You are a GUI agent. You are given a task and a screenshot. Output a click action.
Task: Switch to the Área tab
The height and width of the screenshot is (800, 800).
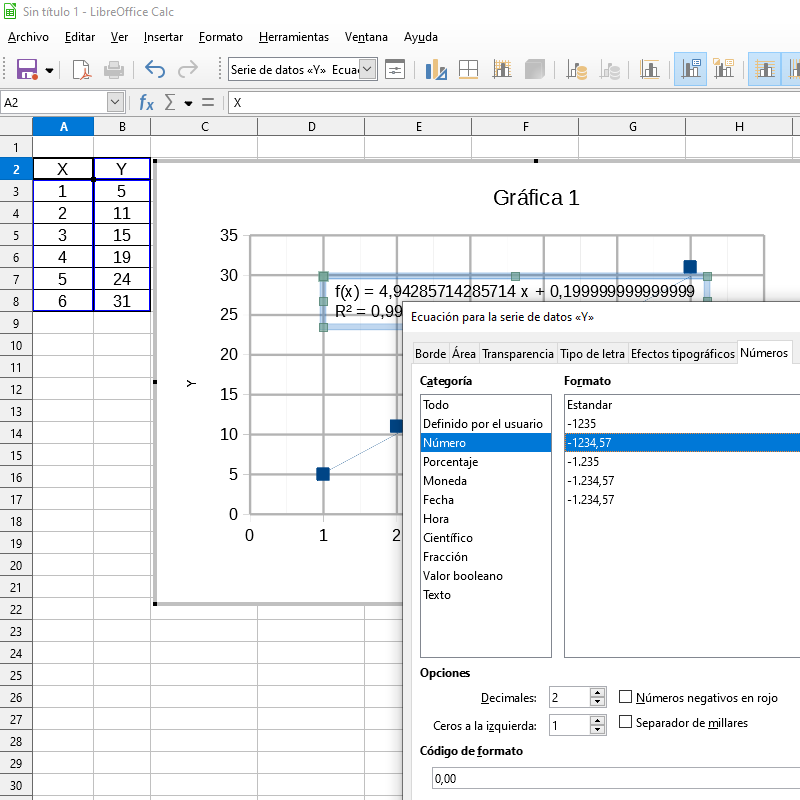tap(464, 354)
